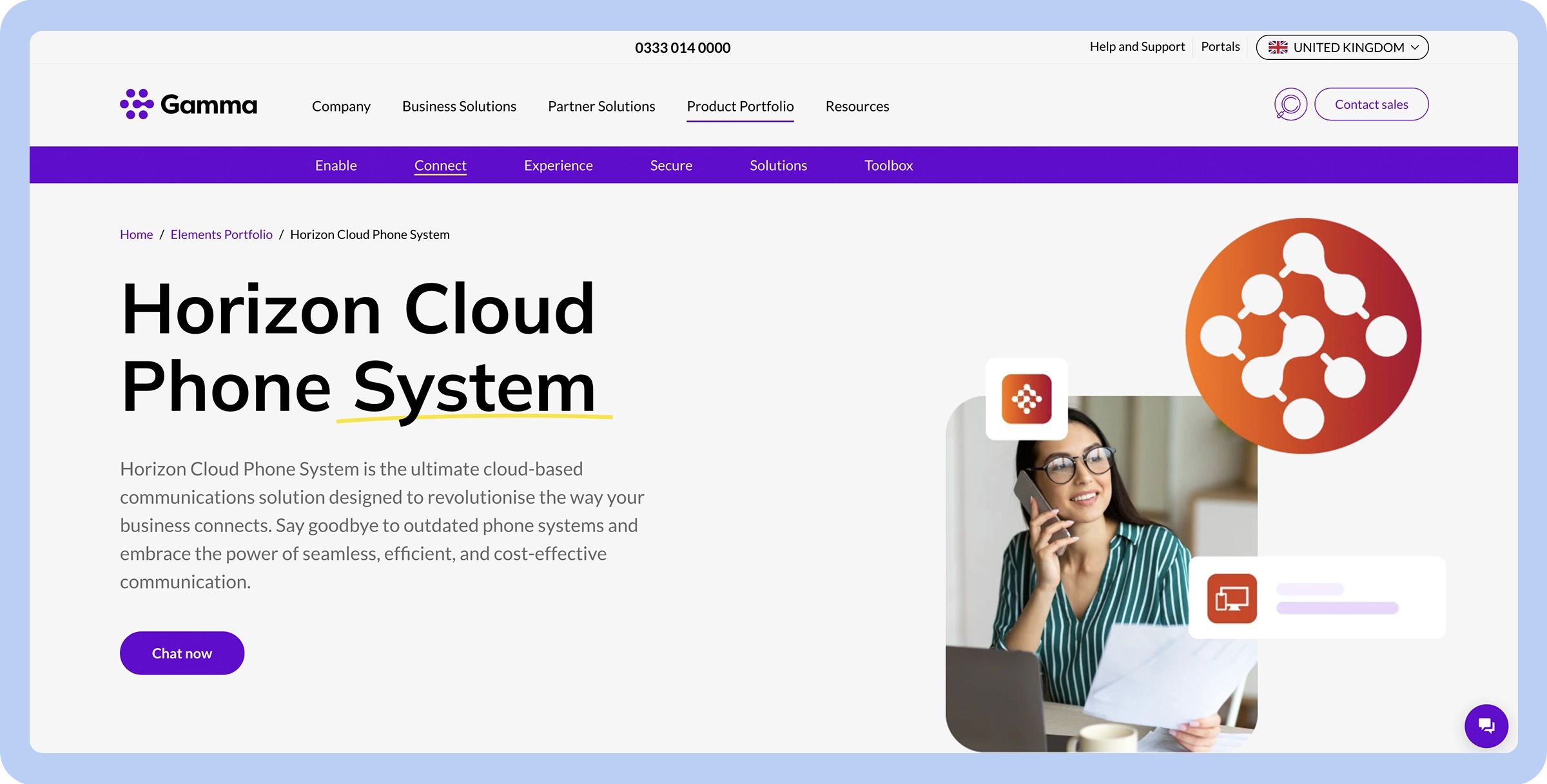The image size is (1547, 784).
Task: Select the devices icon on the notification card
Action: [x=1232, y=597]
